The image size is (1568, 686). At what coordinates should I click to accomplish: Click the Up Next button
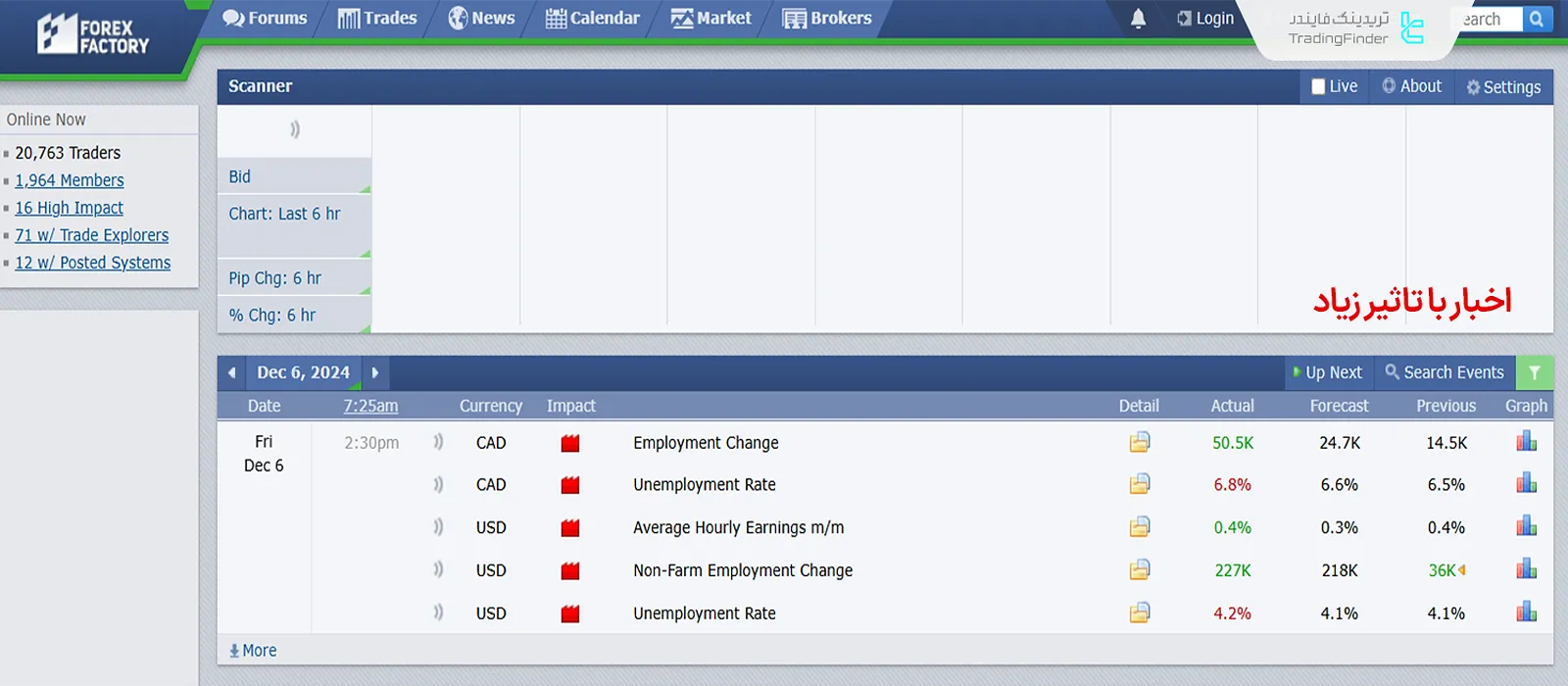coord(1327,372)
